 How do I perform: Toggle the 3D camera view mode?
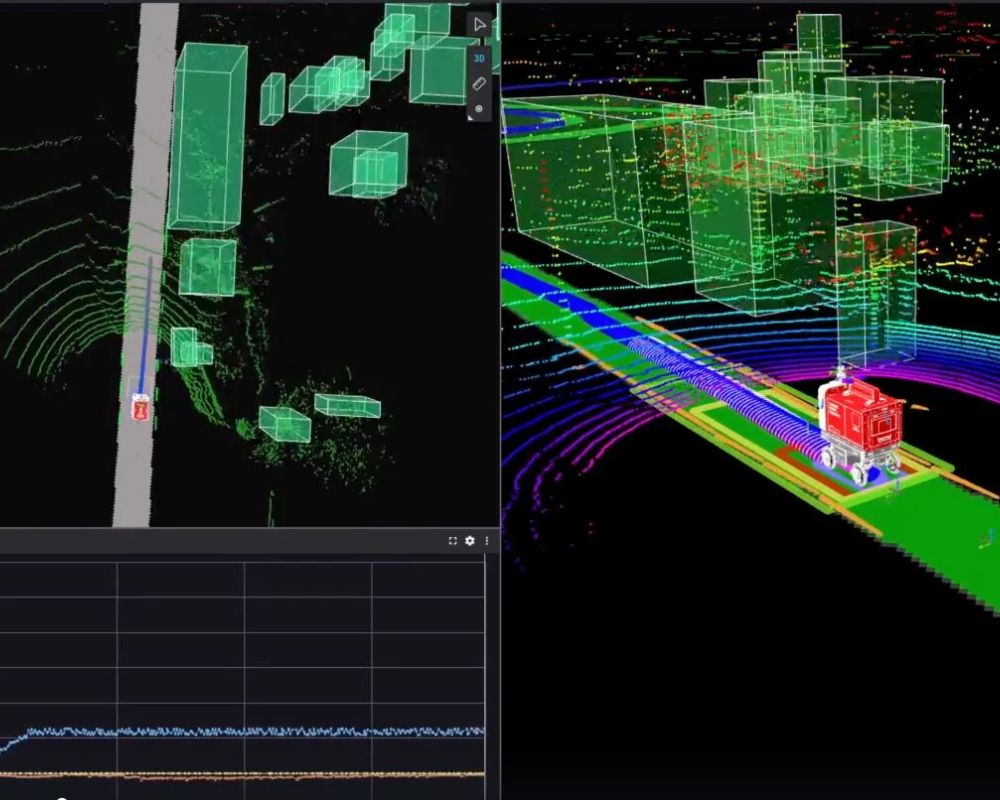[479, 58]
